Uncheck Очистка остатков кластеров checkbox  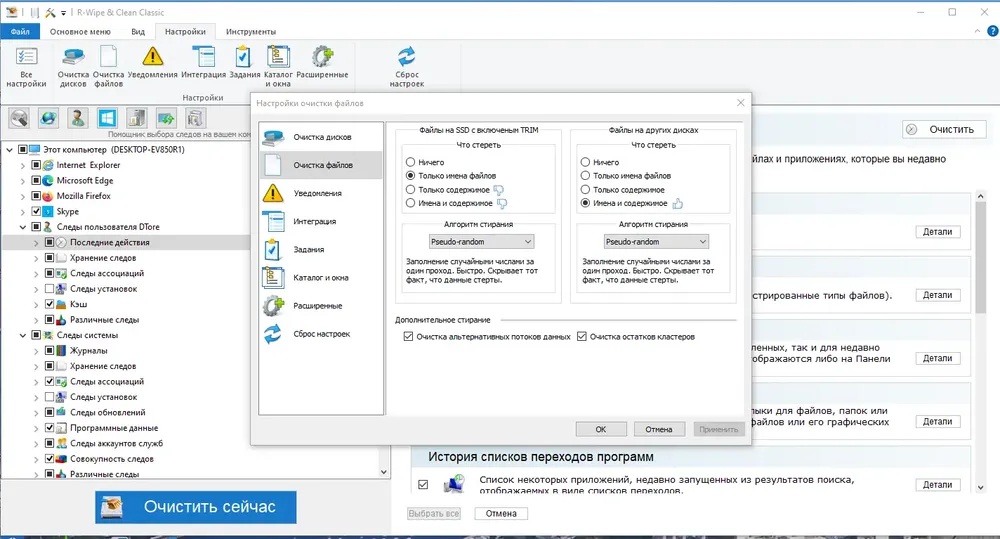tap(582, 337)
